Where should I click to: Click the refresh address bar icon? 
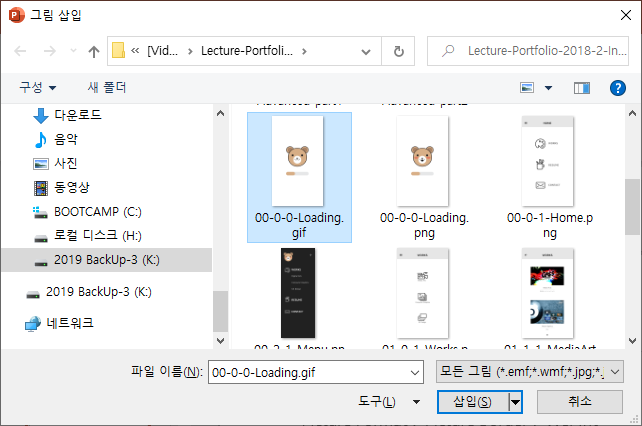[x=398, y=51]
